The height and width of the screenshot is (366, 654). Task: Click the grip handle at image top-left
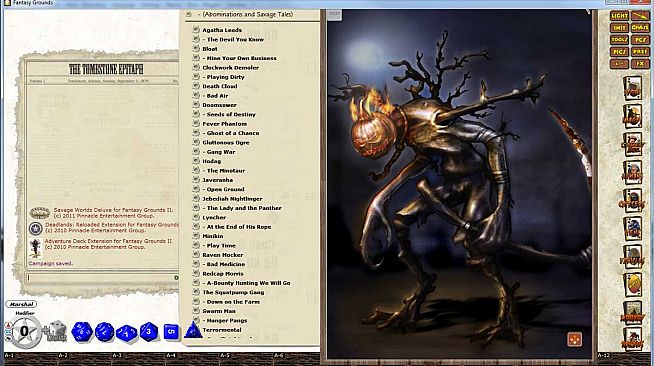[x=334, y=15]
